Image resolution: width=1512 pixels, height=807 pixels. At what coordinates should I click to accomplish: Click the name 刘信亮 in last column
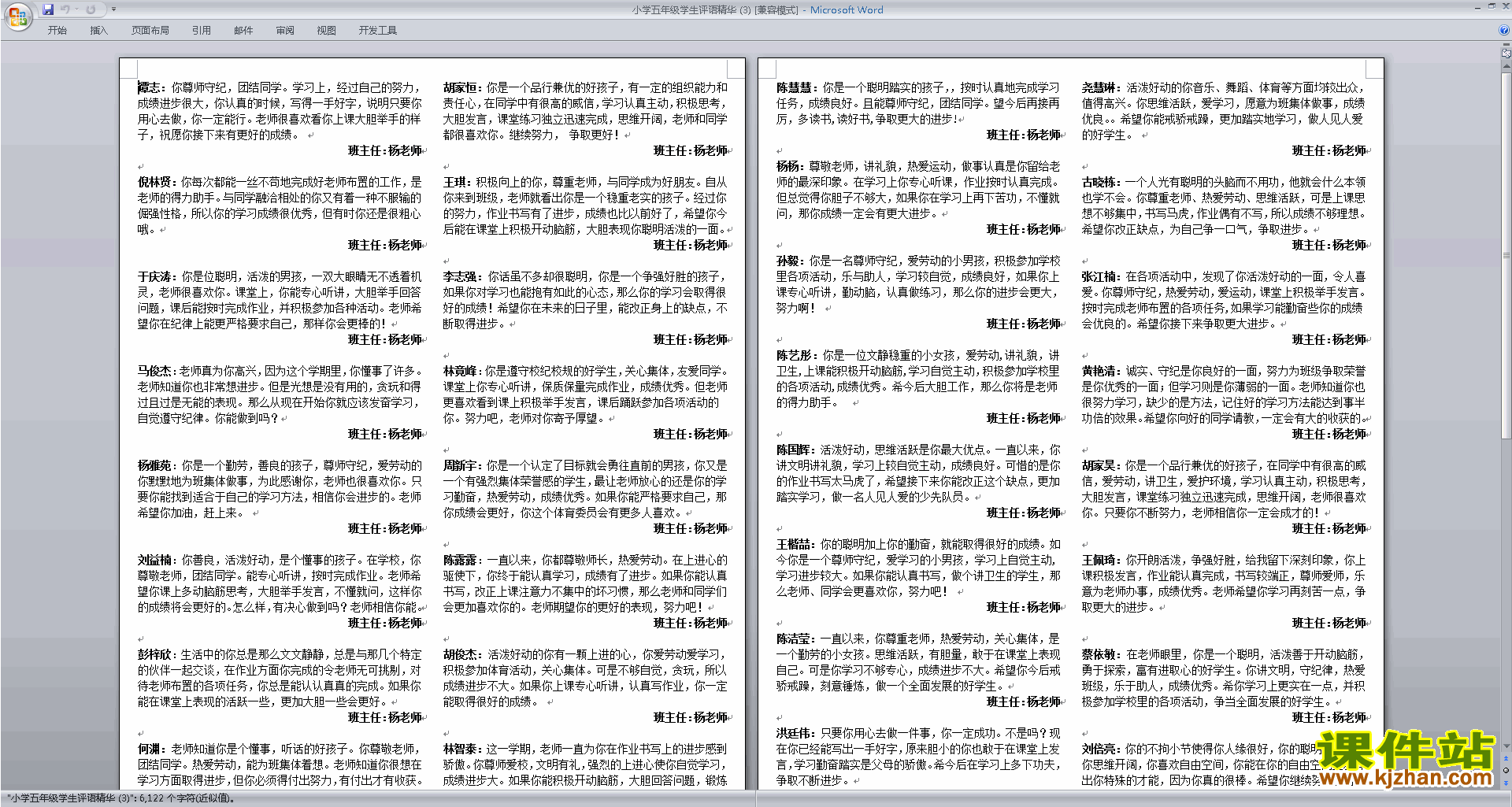(x=1100, y=749)
